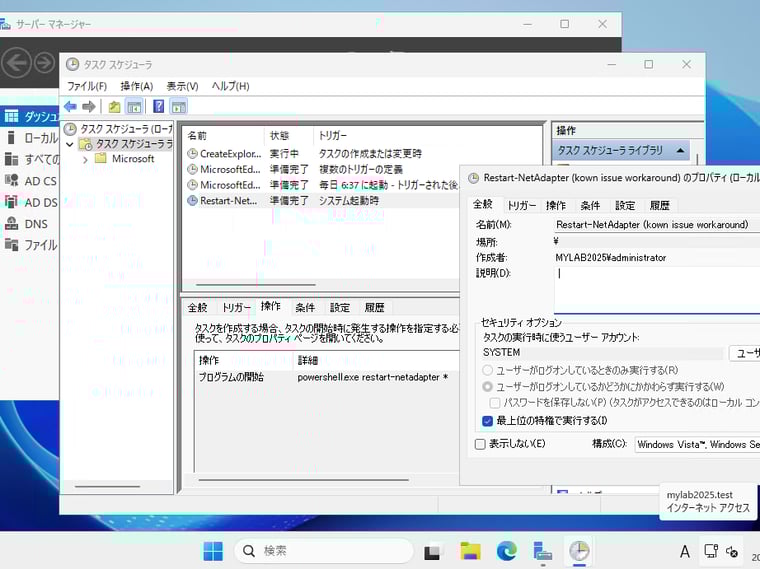
Task: Select the Restart-Net... task row
Action: pyautogui.click(x=322, y=201)
